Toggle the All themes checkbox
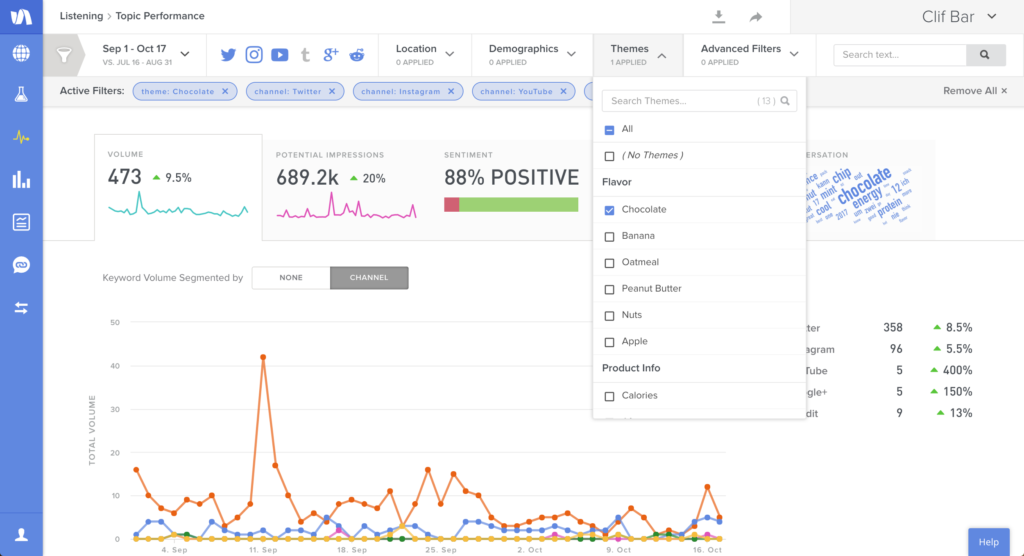The height and width of the screenshot is (556, 1024). click(609, 129)
